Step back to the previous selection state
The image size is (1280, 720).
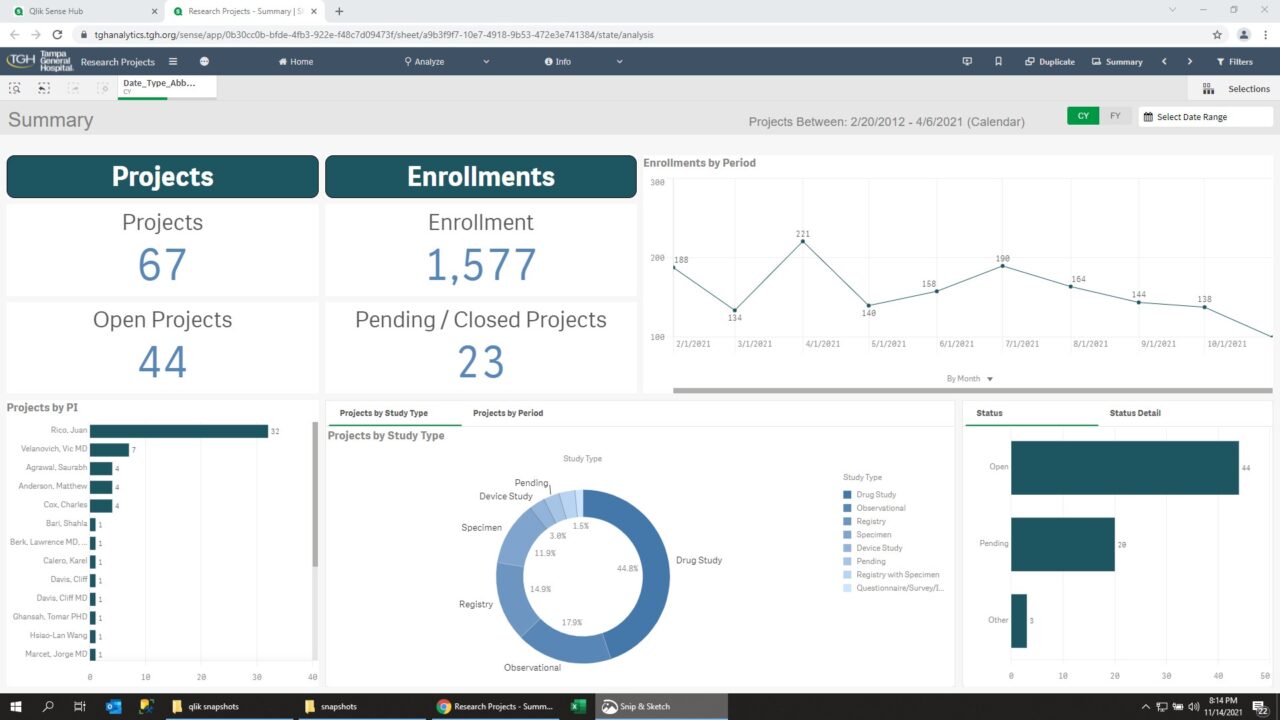(43, 88)
